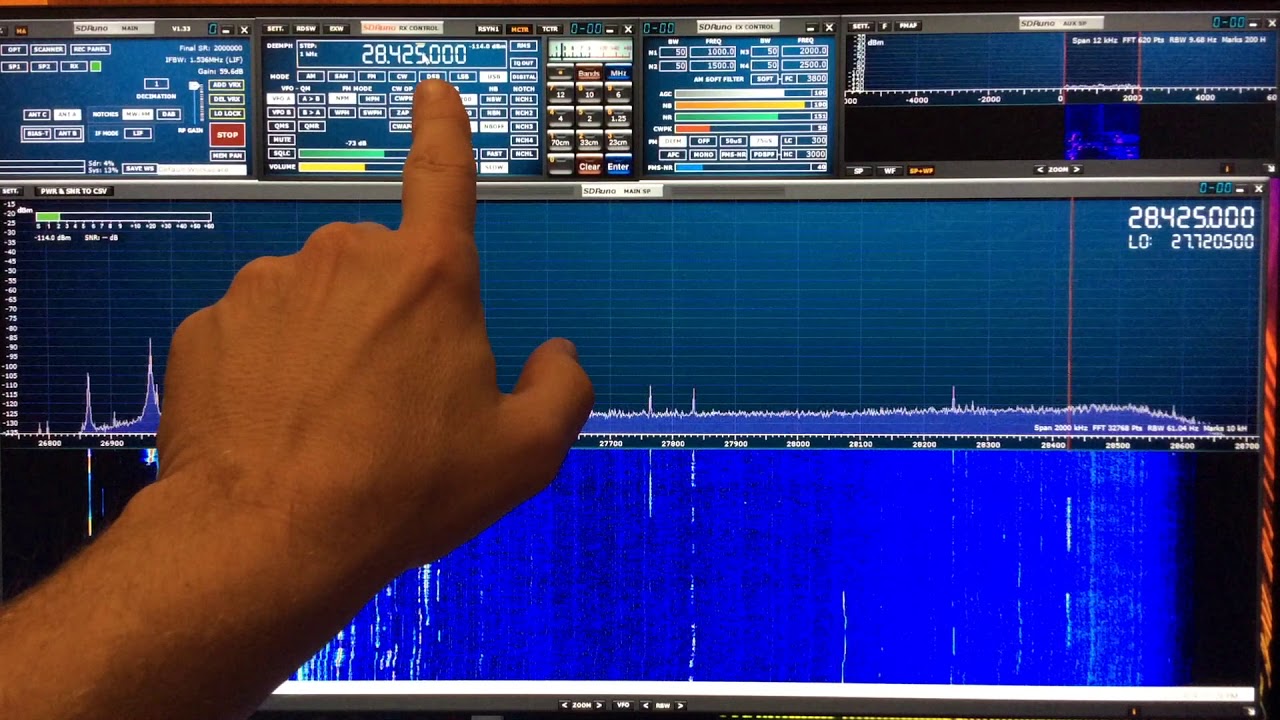Image resolution: width=1280 pixels, height=720 pixels.
Task: Adjust the yellow VOLUME slider
Action: (x=352, y=167)
